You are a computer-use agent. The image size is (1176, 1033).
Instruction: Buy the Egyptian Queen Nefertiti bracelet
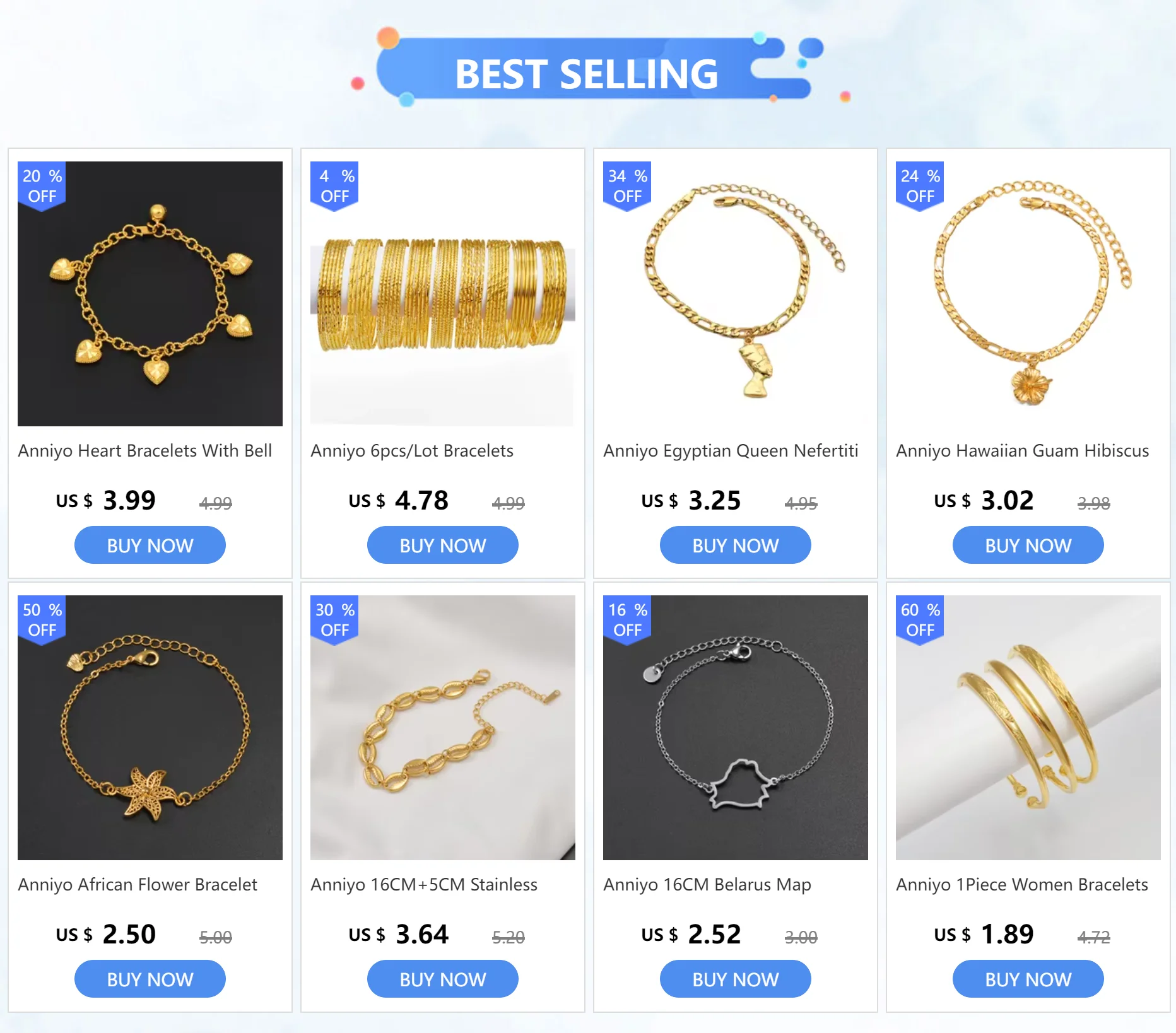(x=736, y=545)
